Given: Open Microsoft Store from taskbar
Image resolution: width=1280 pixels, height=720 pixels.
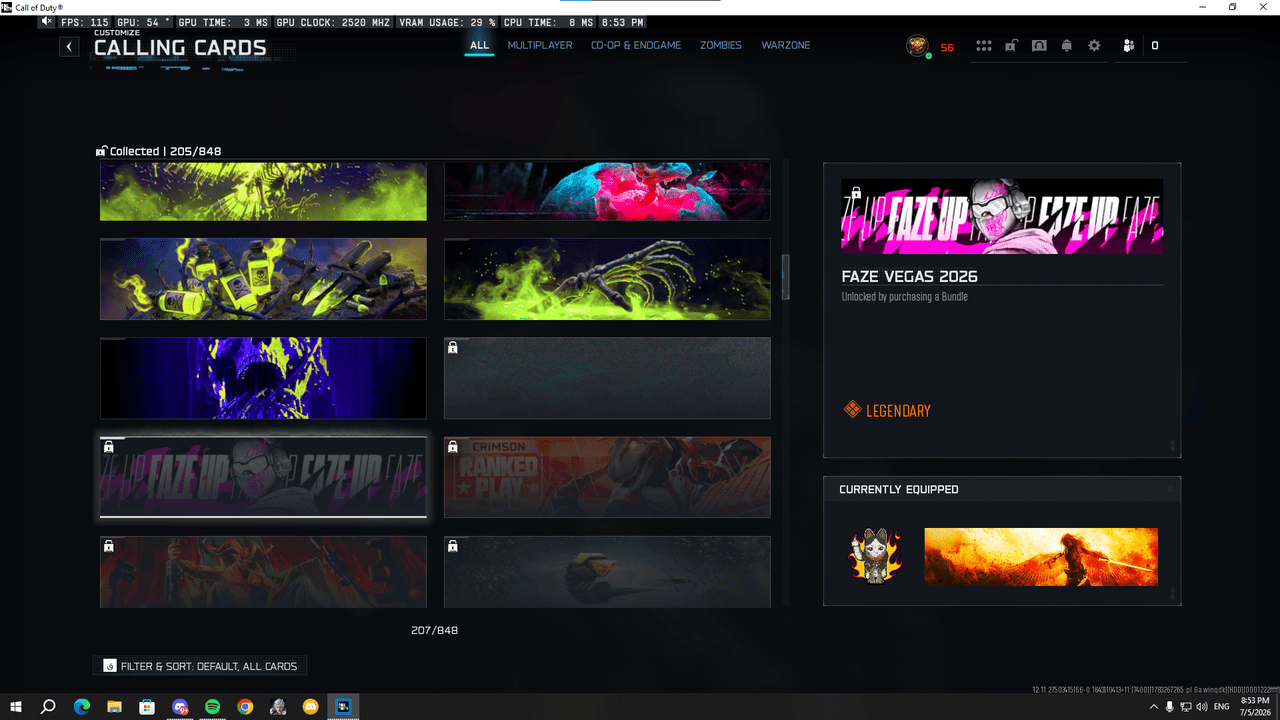Looking at the screenshot, I should 147,706.
